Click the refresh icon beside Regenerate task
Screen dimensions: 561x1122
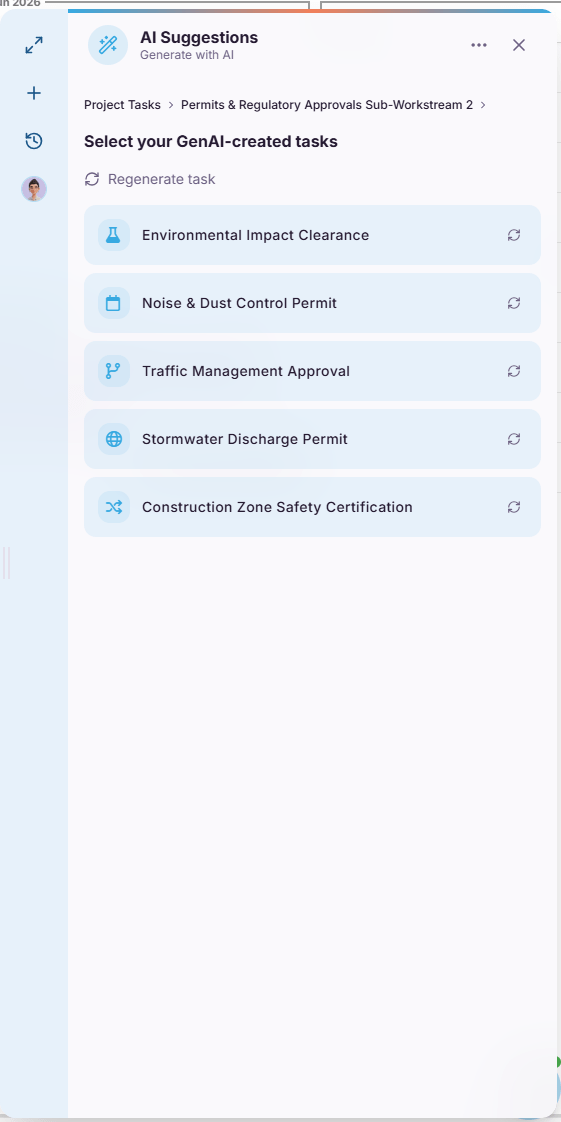click(92, 179)
